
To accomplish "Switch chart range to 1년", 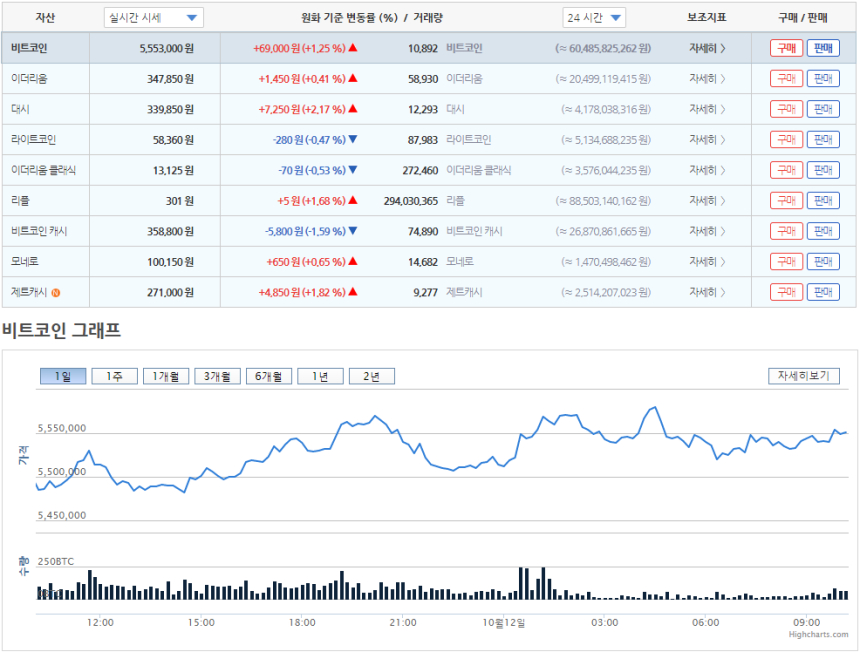I will [320, 376].
